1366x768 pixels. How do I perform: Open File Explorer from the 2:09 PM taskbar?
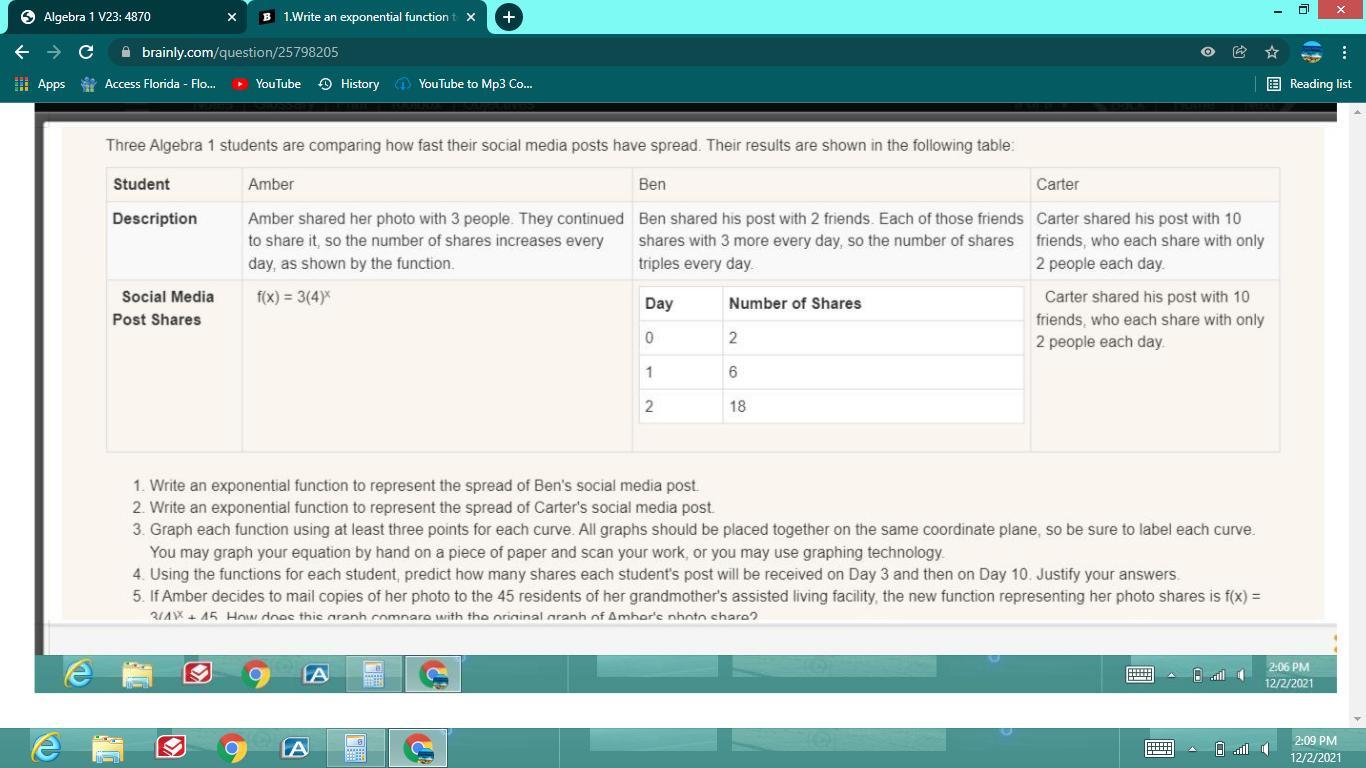108,747
